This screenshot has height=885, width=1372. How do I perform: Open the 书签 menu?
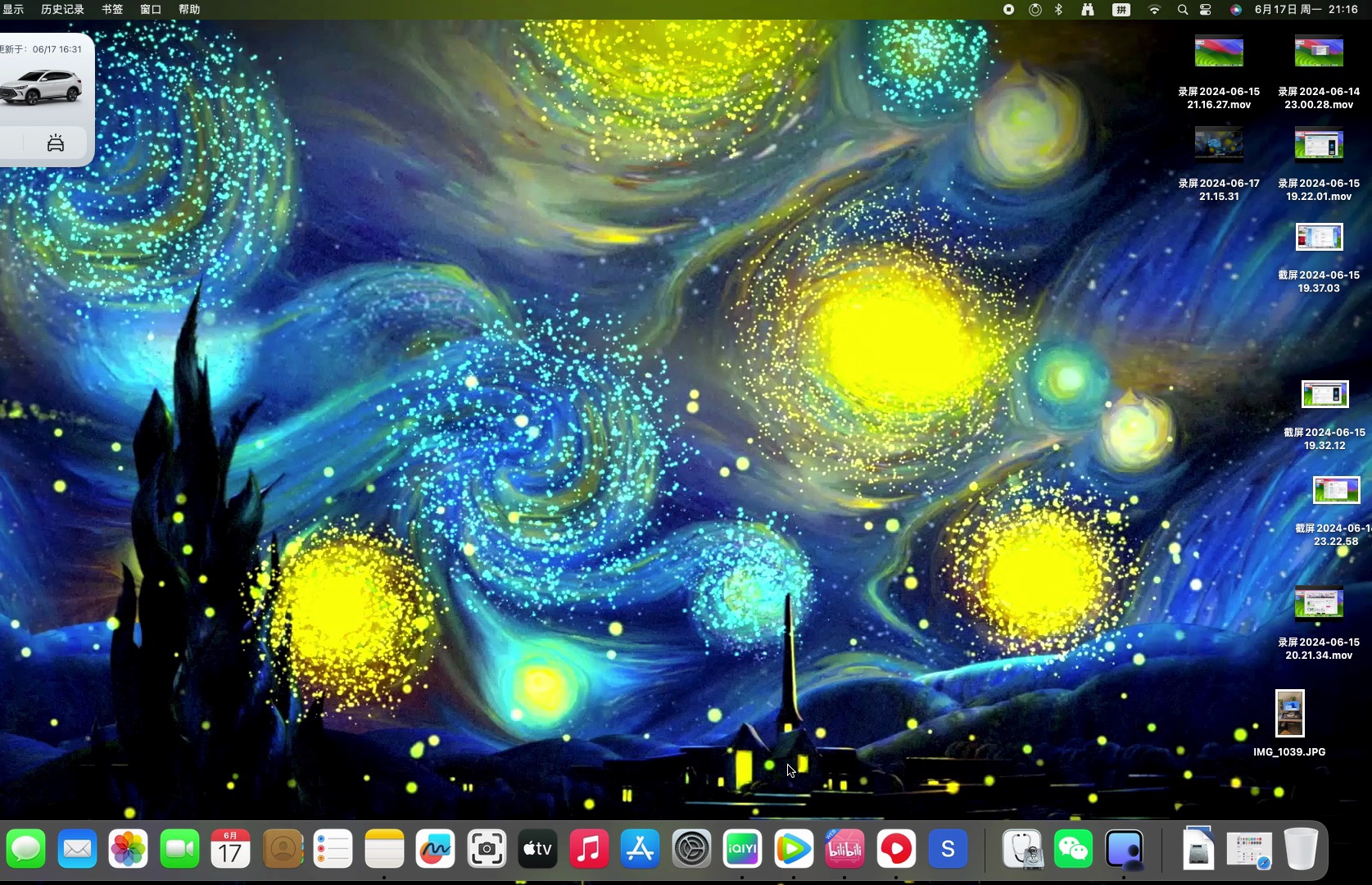pyautogui.click(x=112, y=9)
